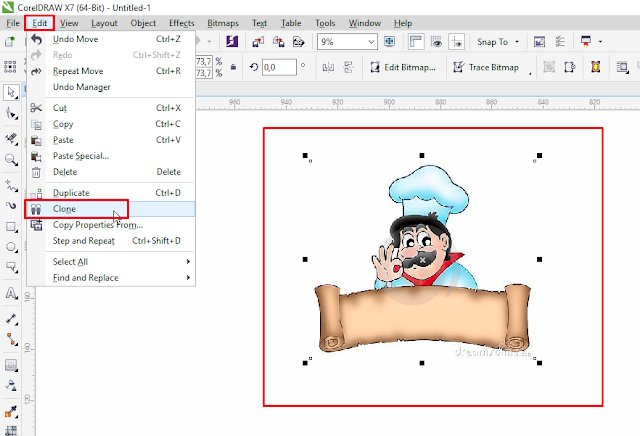
Task: Click Publish to PDF icon
Action: pyautogui.click(x=299, y=41)
